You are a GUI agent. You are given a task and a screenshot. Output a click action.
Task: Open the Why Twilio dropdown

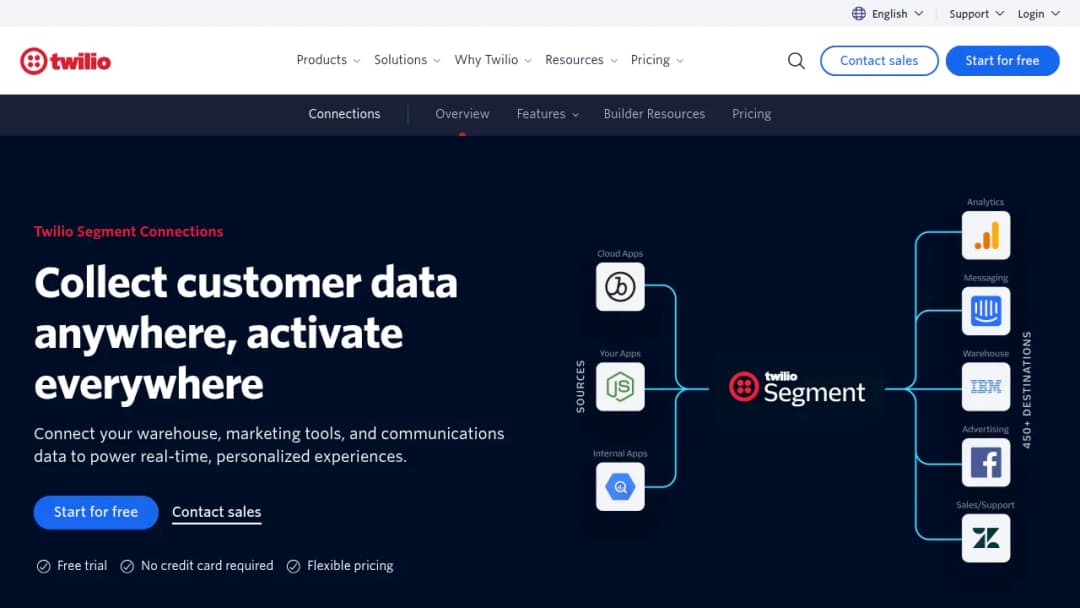pos(492,60)
